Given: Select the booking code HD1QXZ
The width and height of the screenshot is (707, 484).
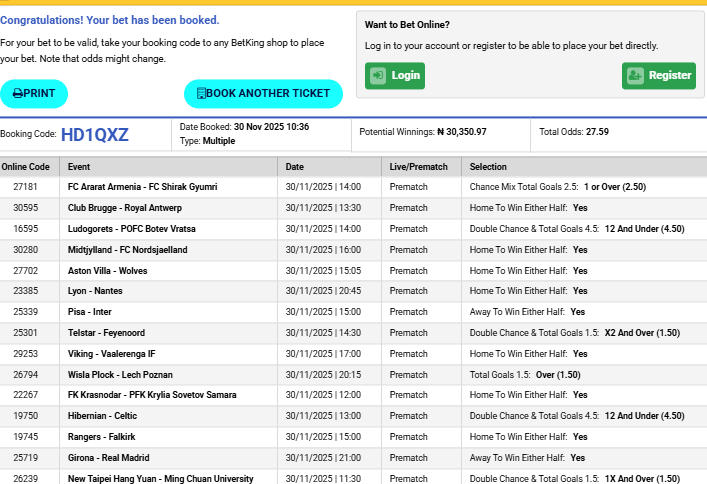Looking at the screenshot, I should tap(95, 135).
